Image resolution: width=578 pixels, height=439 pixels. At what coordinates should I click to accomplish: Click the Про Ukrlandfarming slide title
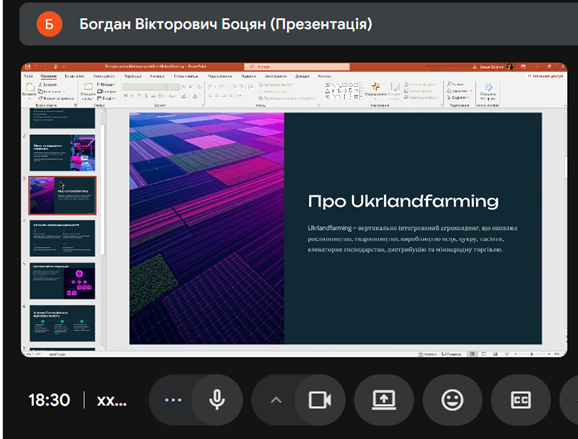(x=403, y=201)
